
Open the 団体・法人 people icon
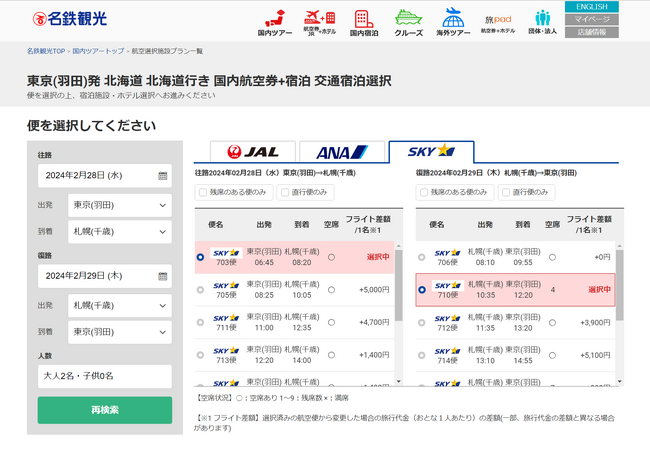click(x=542, y=23)
